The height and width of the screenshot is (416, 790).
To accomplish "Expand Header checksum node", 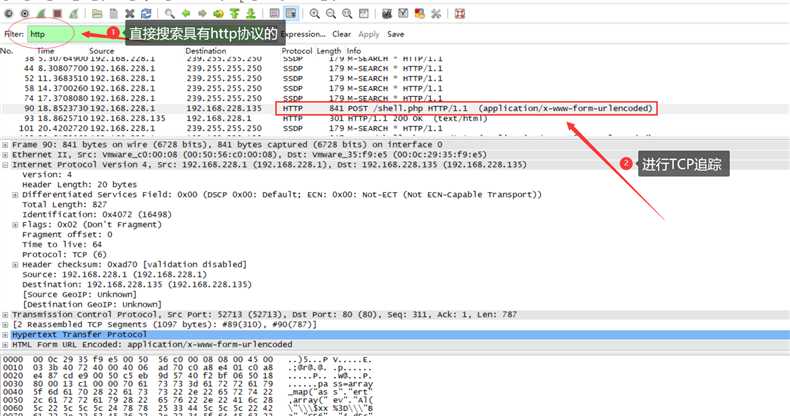I will 15,264.
